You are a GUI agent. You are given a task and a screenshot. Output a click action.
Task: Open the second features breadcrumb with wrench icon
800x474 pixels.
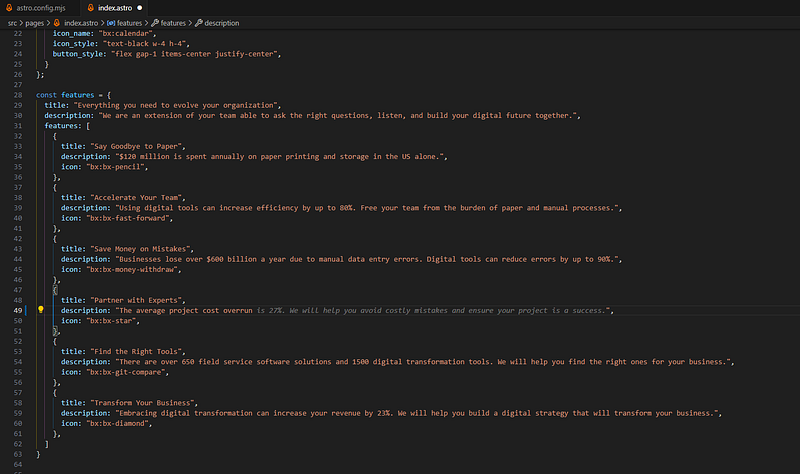(168, 23)
